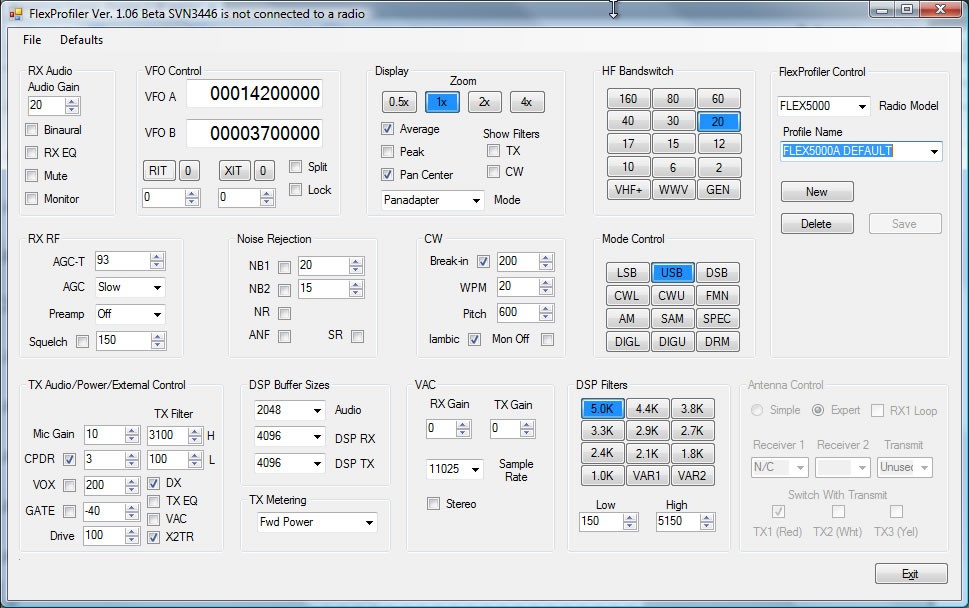Open the Preamp dropdown
Image resolution: width=969 pixels, height=608 pixels.
158,315
